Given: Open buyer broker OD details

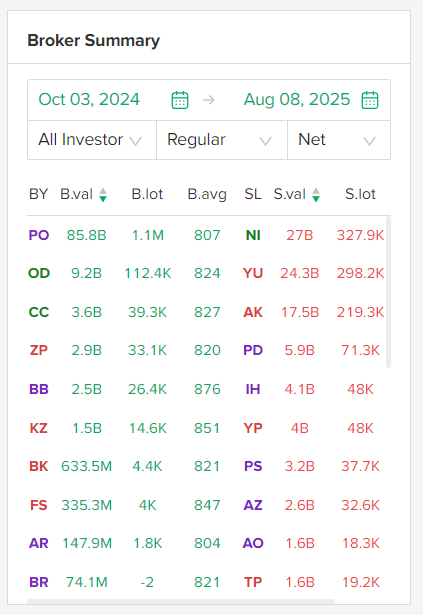Looking at the screenshot, I should point(39,273).
